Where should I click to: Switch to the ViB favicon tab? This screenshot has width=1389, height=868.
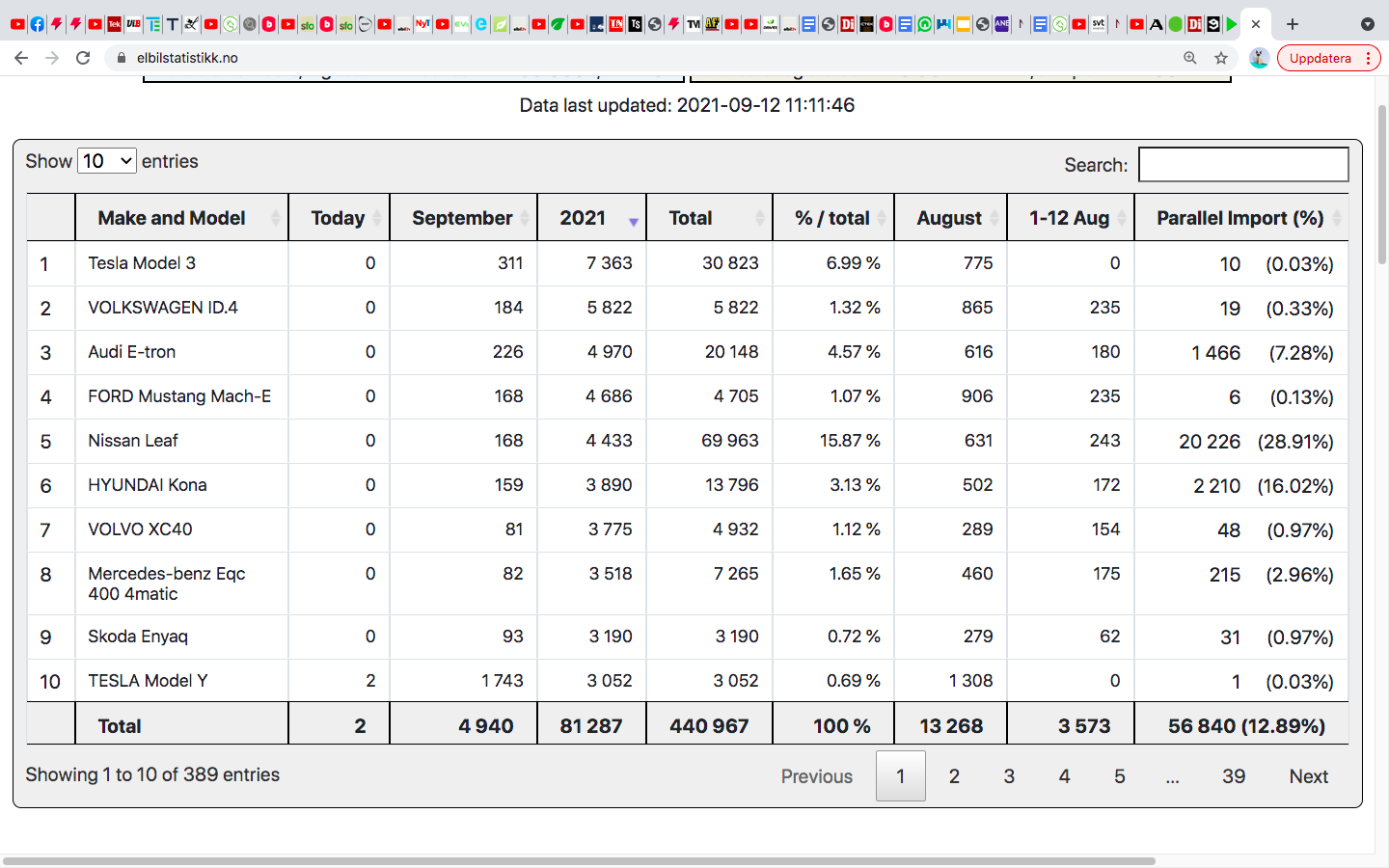[x=133, y=24]
